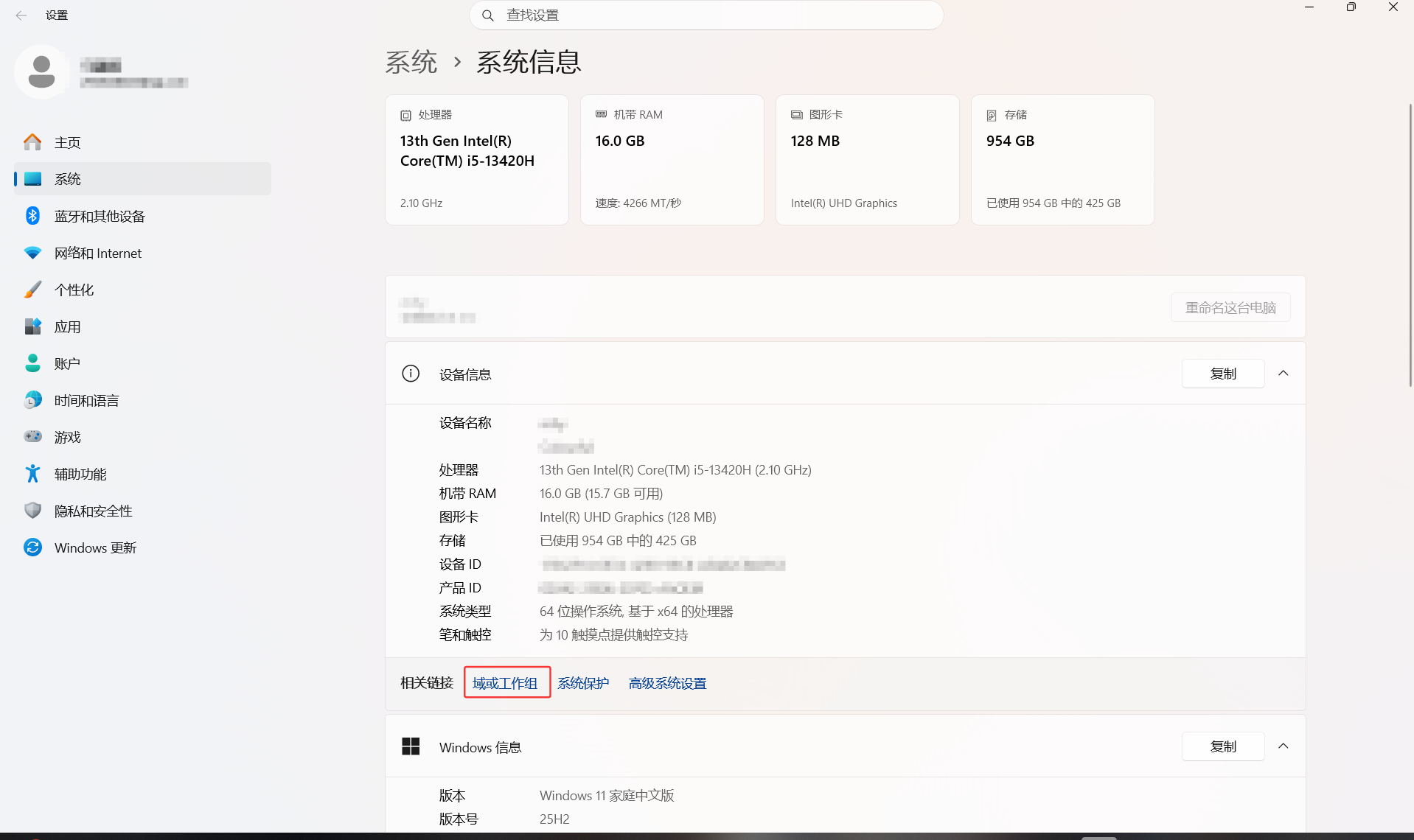Open 主页 in the sidebar
Image resolution: width=1414 pixels, height=840 pixels.
point(142,142)
